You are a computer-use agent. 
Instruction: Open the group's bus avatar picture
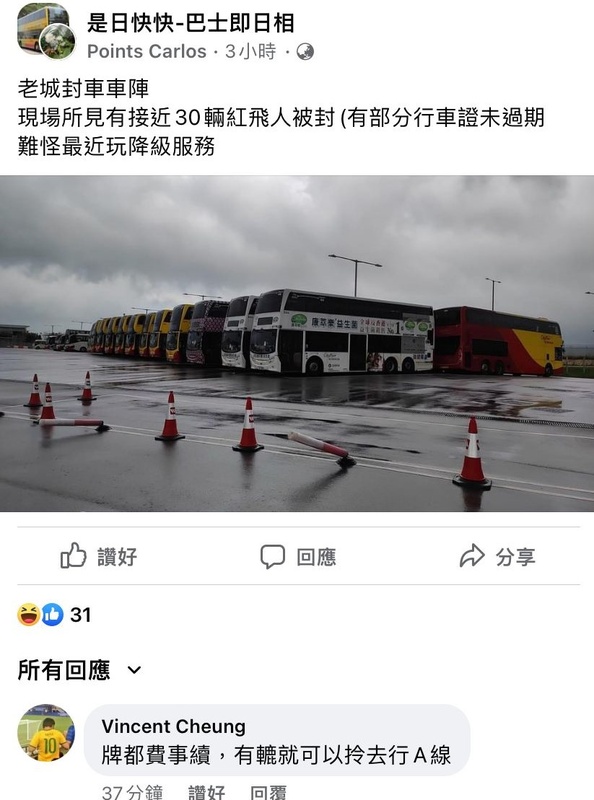(43, 29)
